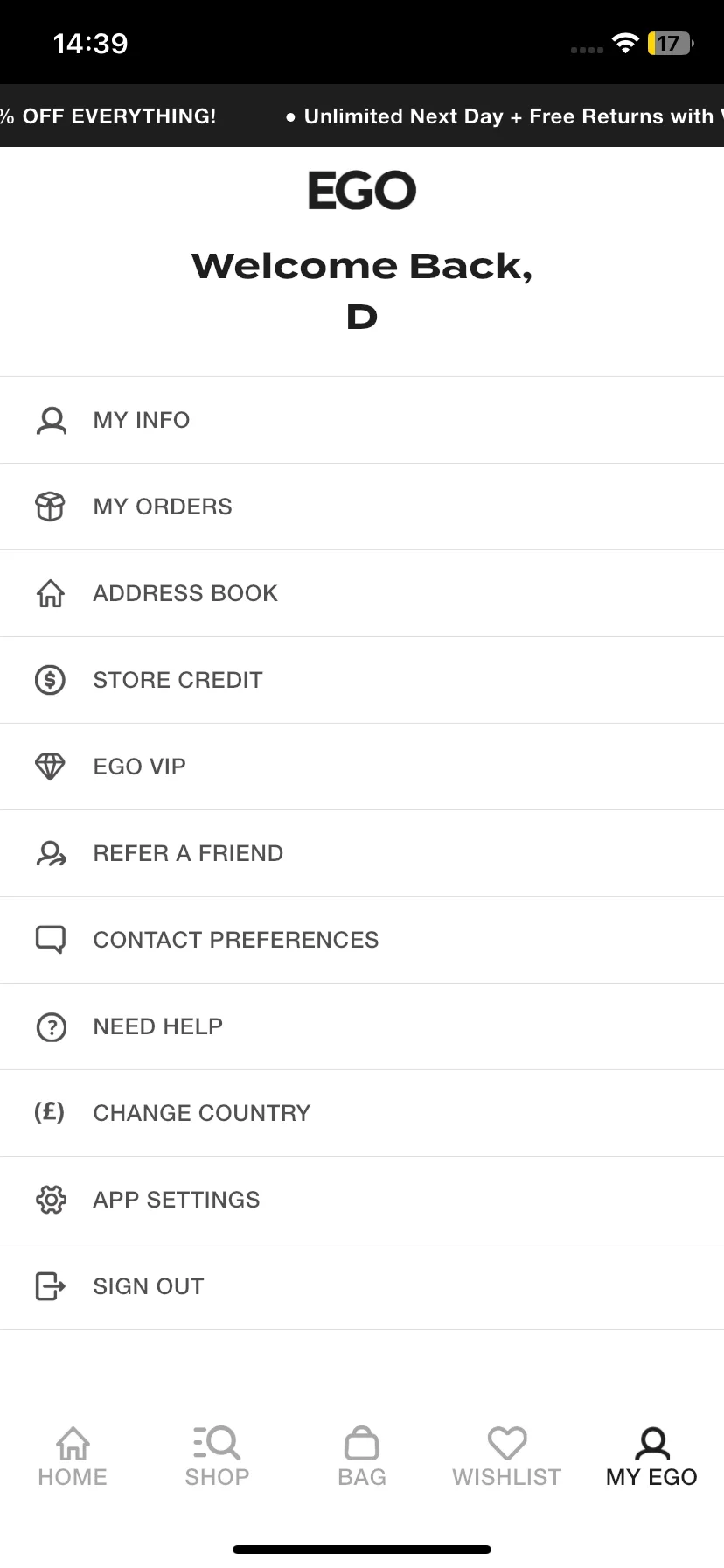The image size is (724, 1568).
Task: Tap the gear icon for App Settings
Action: click(x=51, y=1200)
